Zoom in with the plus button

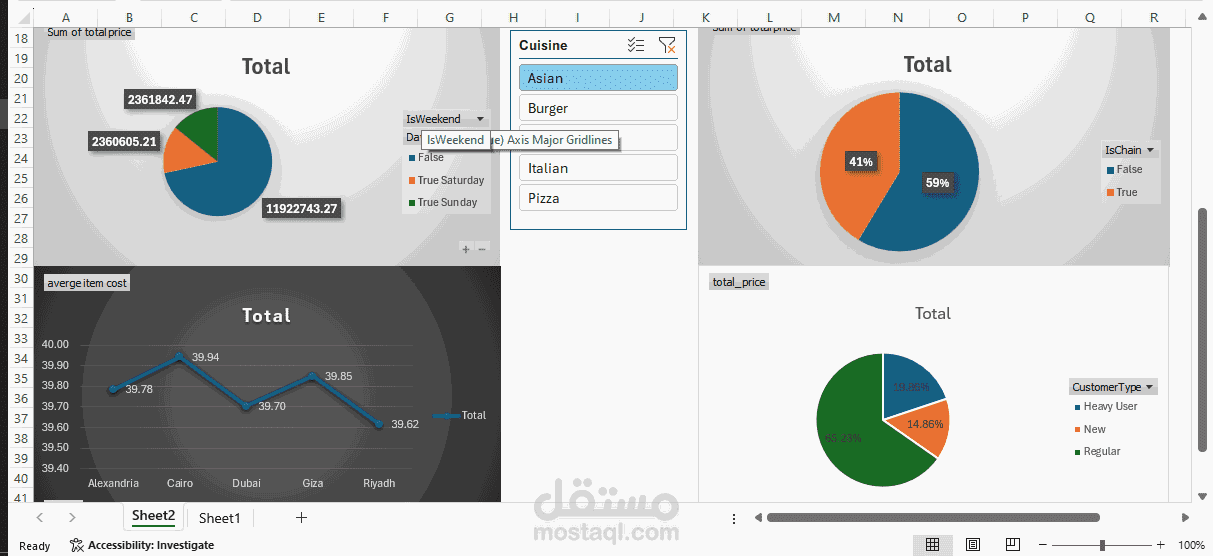[1161, 545]
